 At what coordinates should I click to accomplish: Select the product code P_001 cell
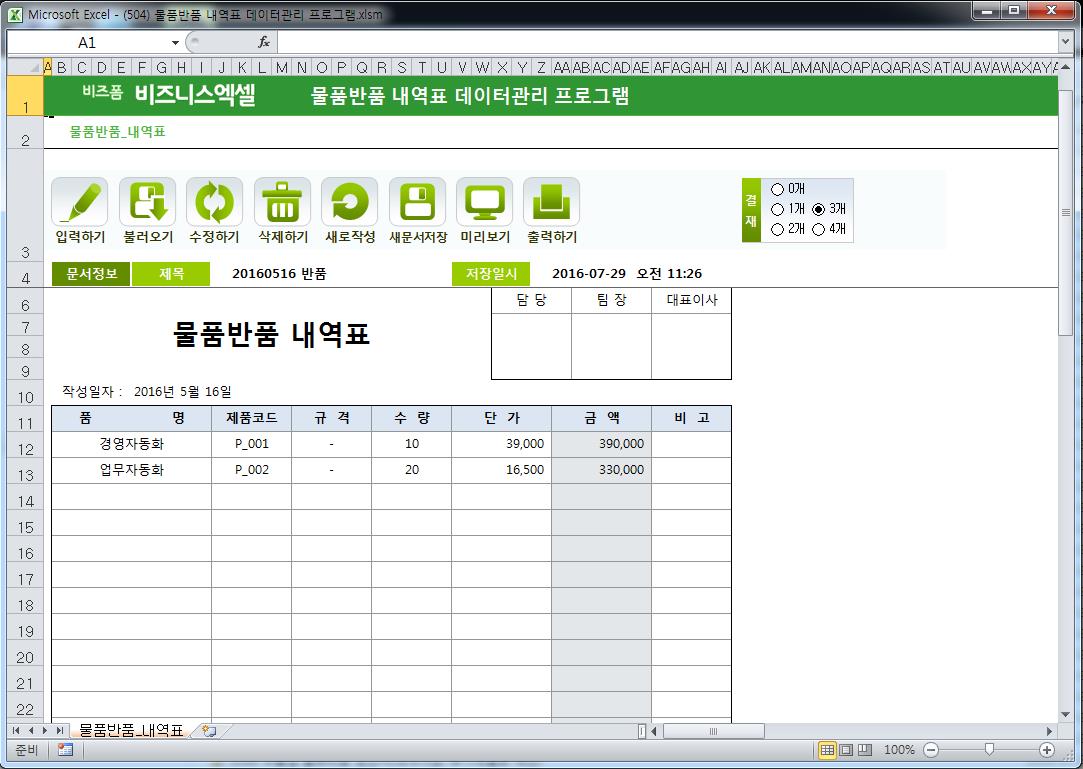(251, 444)
